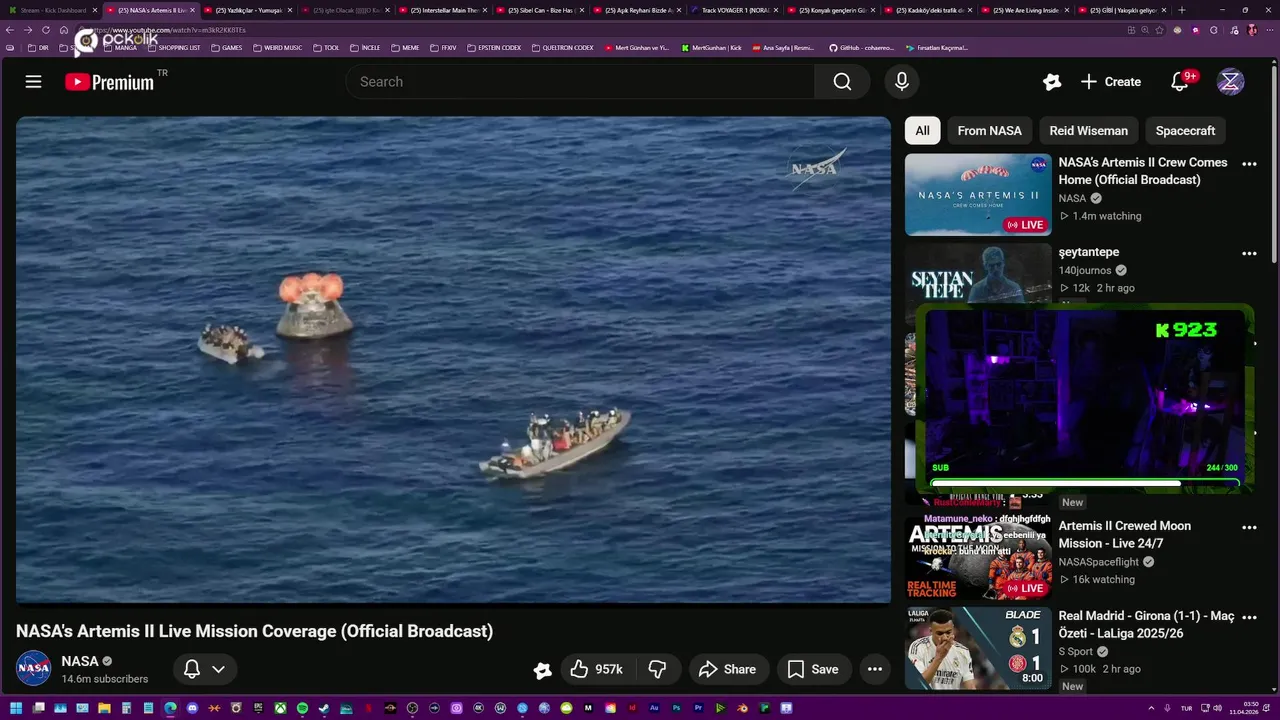Open Artemis II Crewed Moon Mission title link
The height and width of the screenshot is (720, 1280).
click(x=1124, y=534)
